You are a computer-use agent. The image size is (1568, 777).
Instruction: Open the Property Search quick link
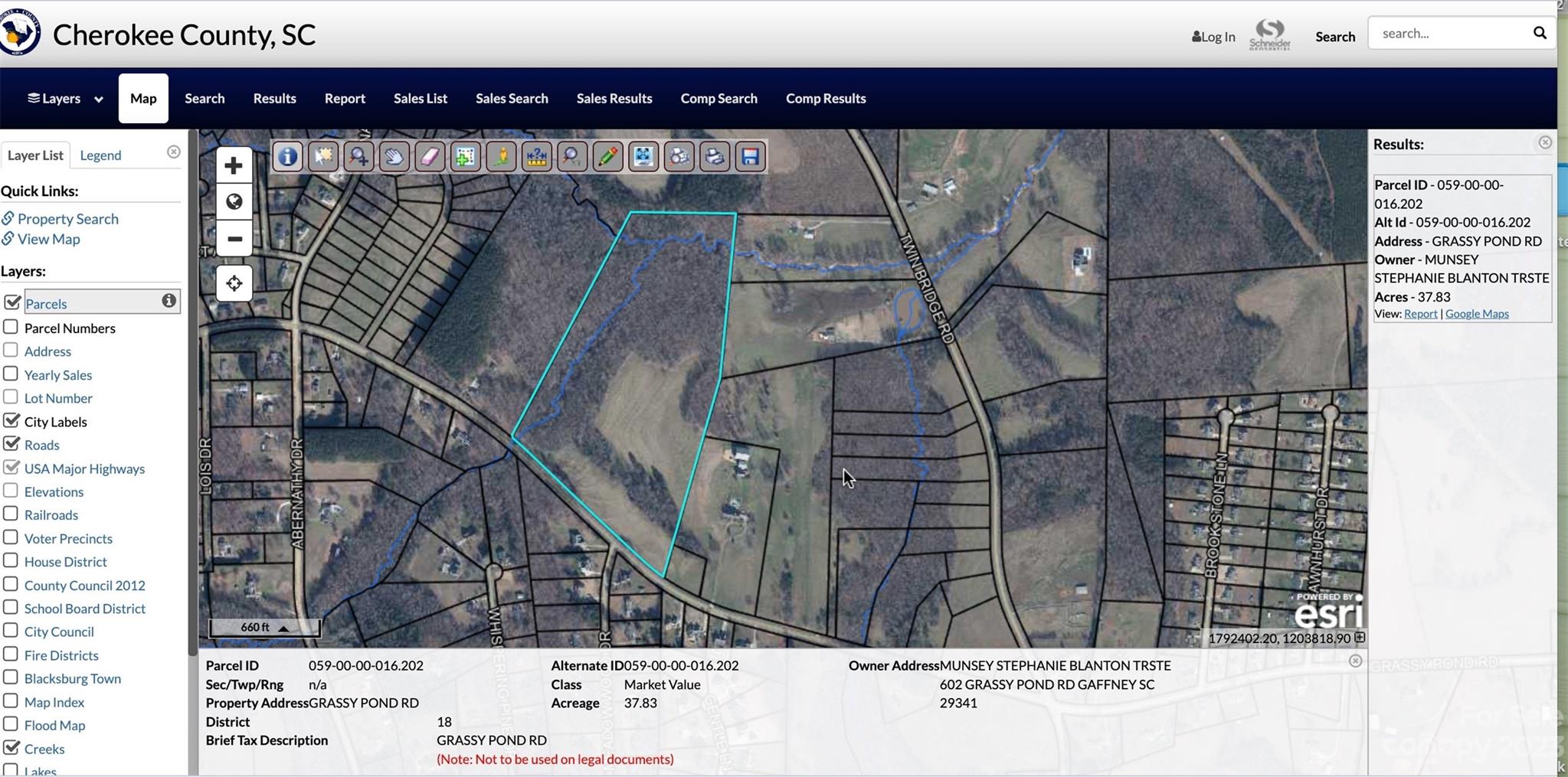pos(67,219)
